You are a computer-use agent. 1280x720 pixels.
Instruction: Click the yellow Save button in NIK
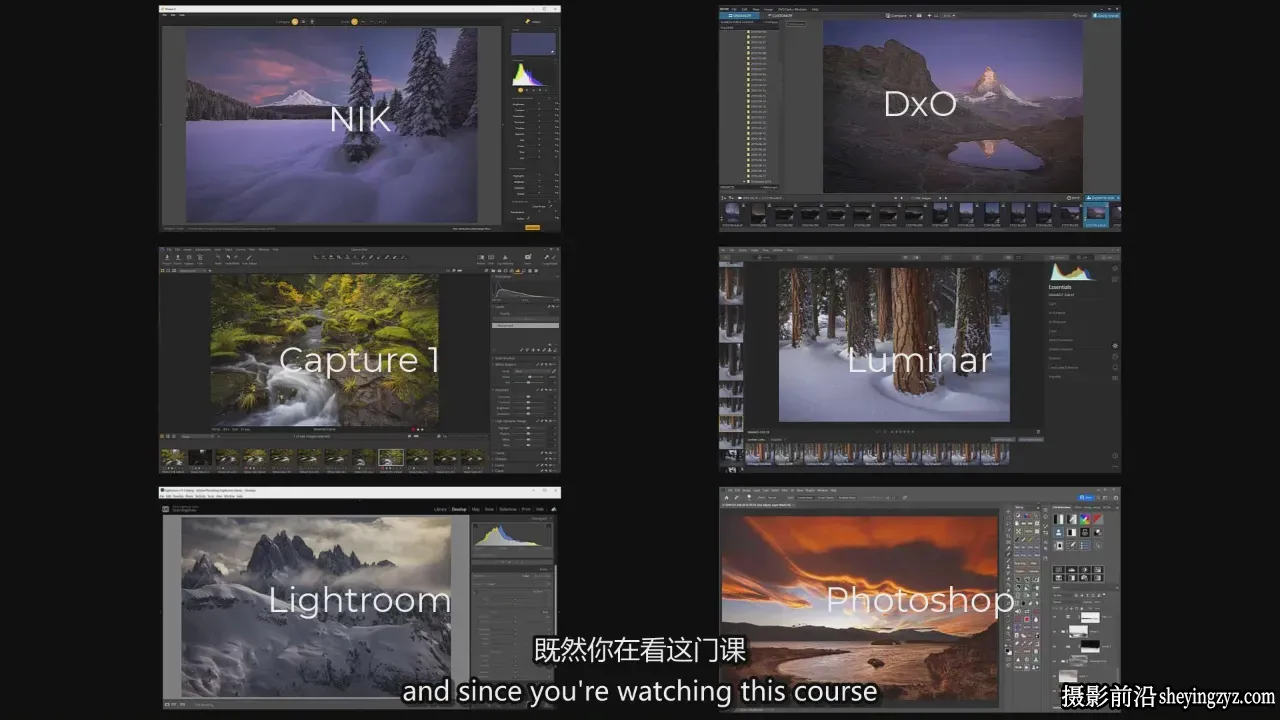click(x=532, y=227)
